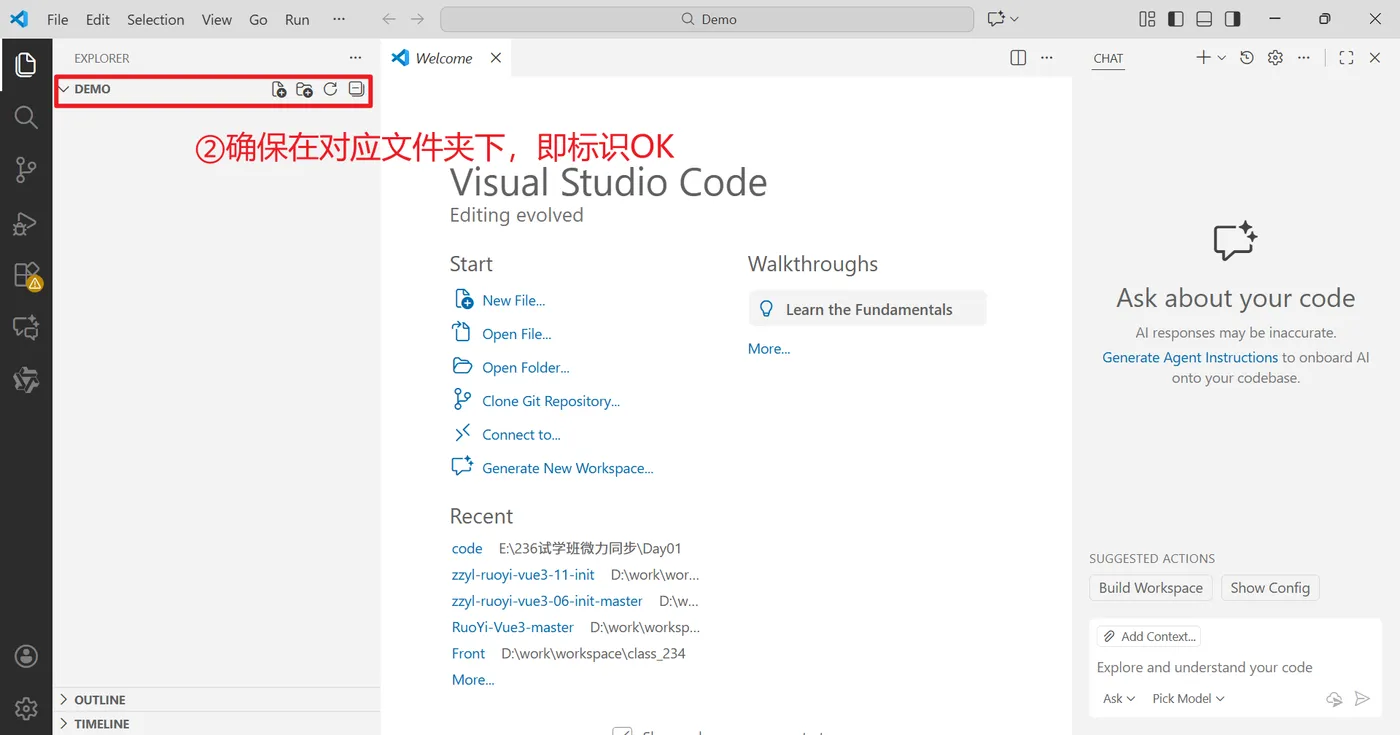1400x735 pixels.
Task: Maximize the Chat panel
Action: [1346, 58]
